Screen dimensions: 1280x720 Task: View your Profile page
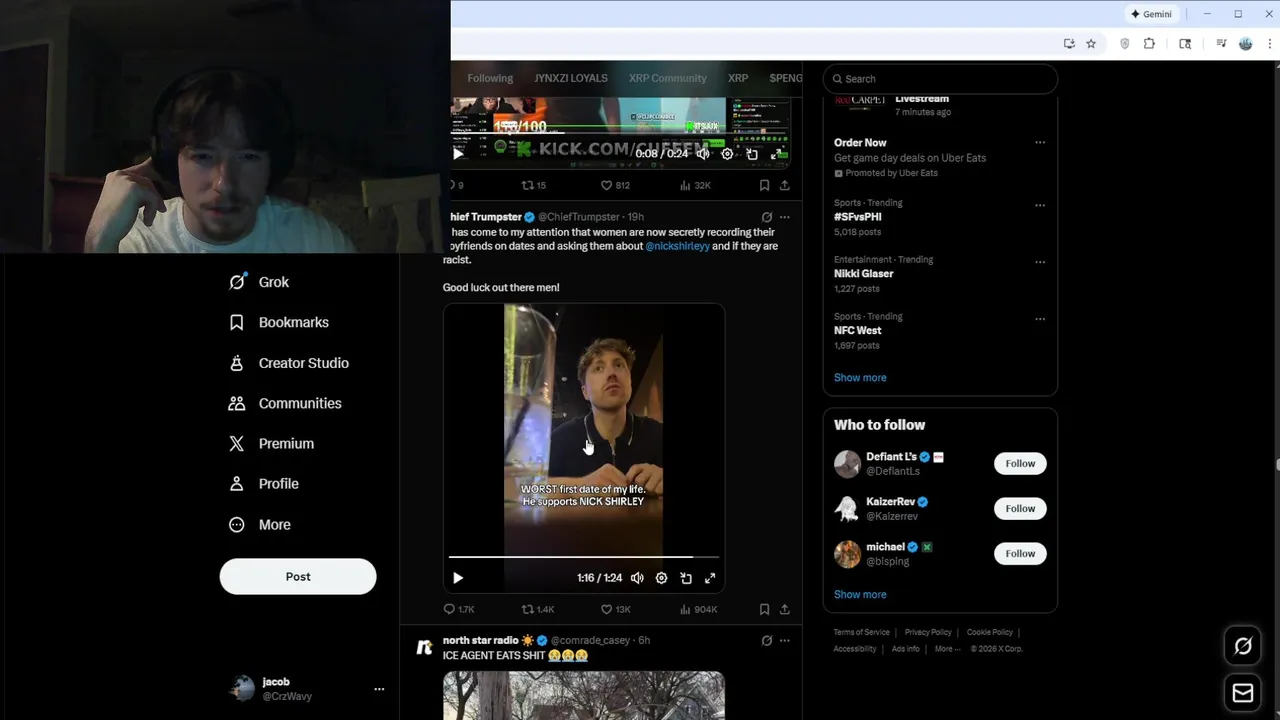[264, 483]
